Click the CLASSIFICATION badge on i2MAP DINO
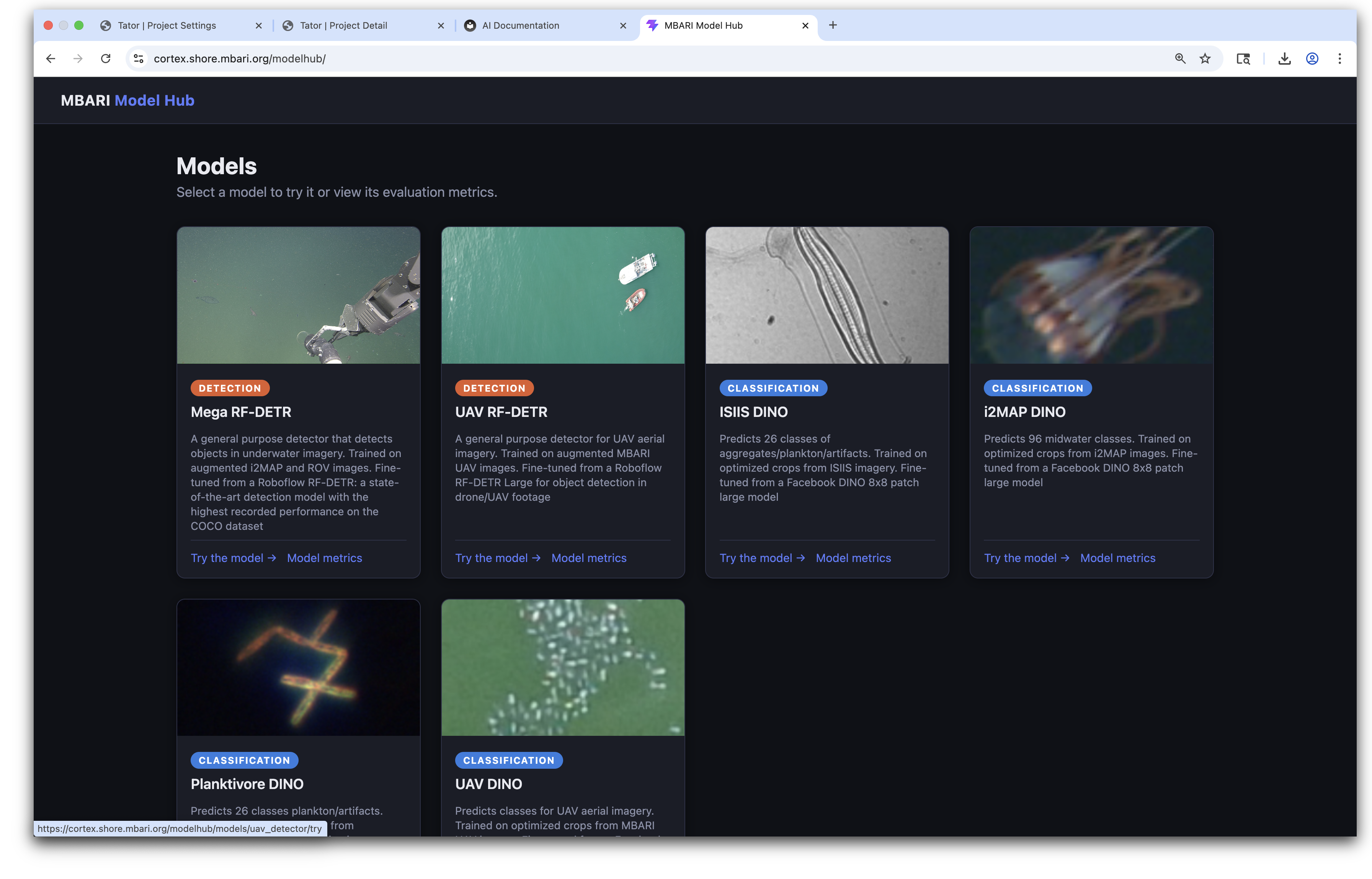The width and height of the screenshot is (1372, 879). tap(1037, 387)
